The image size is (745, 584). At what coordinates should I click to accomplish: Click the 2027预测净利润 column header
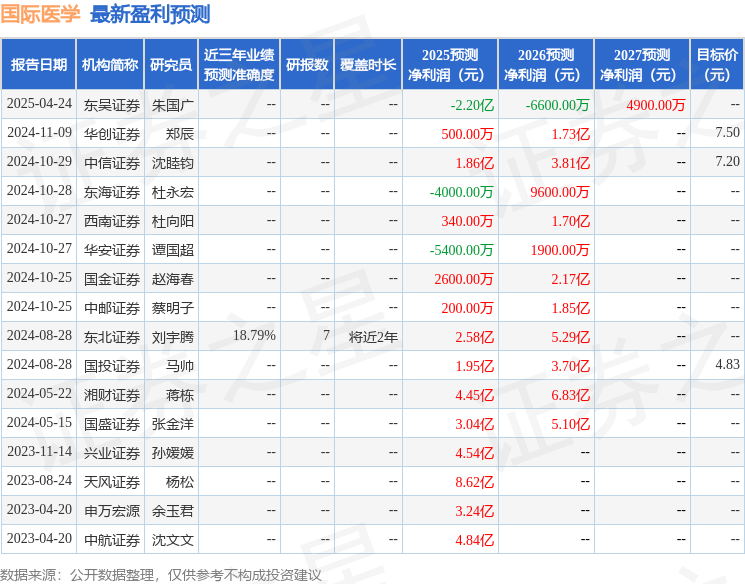[x=641, y=65]
